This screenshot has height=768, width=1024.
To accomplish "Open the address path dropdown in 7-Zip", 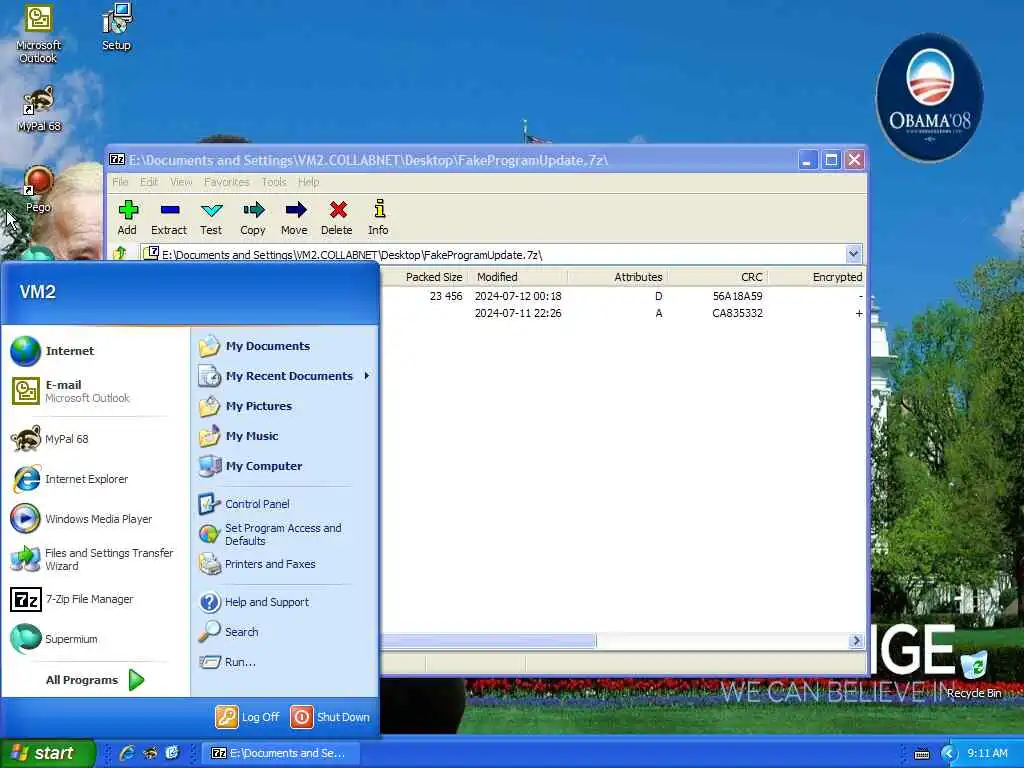I will 853,254.
